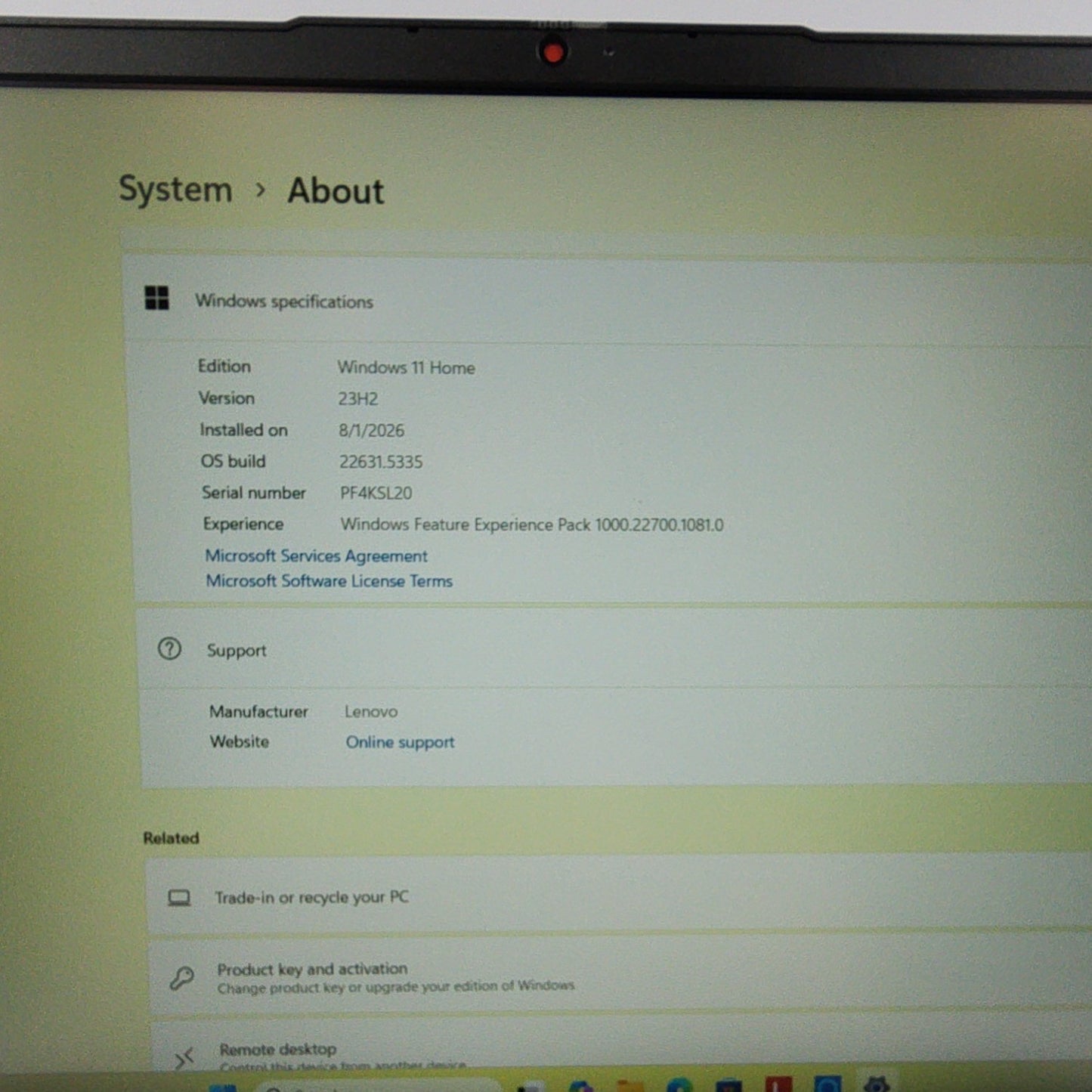Select the manufacturer value 'Lenovo'
1092x1092 pixels.
(x=370, y=711)
